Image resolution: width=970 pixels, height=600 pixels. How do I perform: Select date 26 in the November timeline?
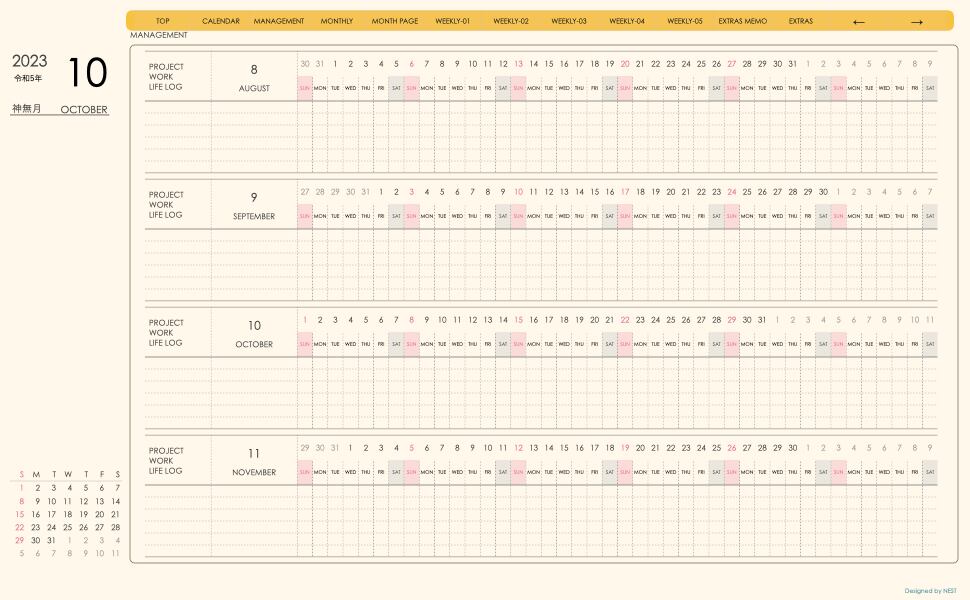[x=732, y=448]
